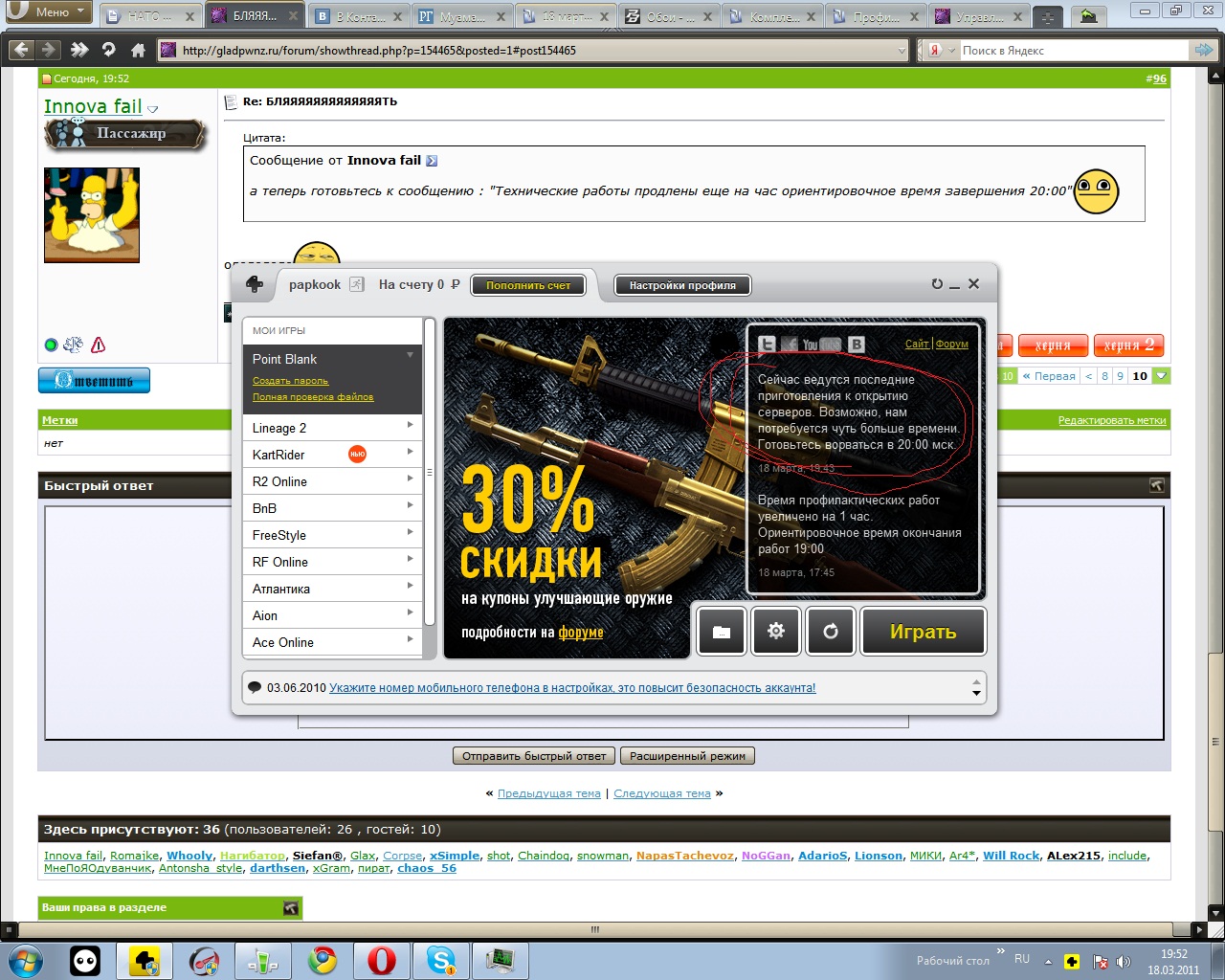Image resolution: width=1225 pixels, height=980 pixels.
Task: Expand the RF Online game entry
Action: coord(411,559)
